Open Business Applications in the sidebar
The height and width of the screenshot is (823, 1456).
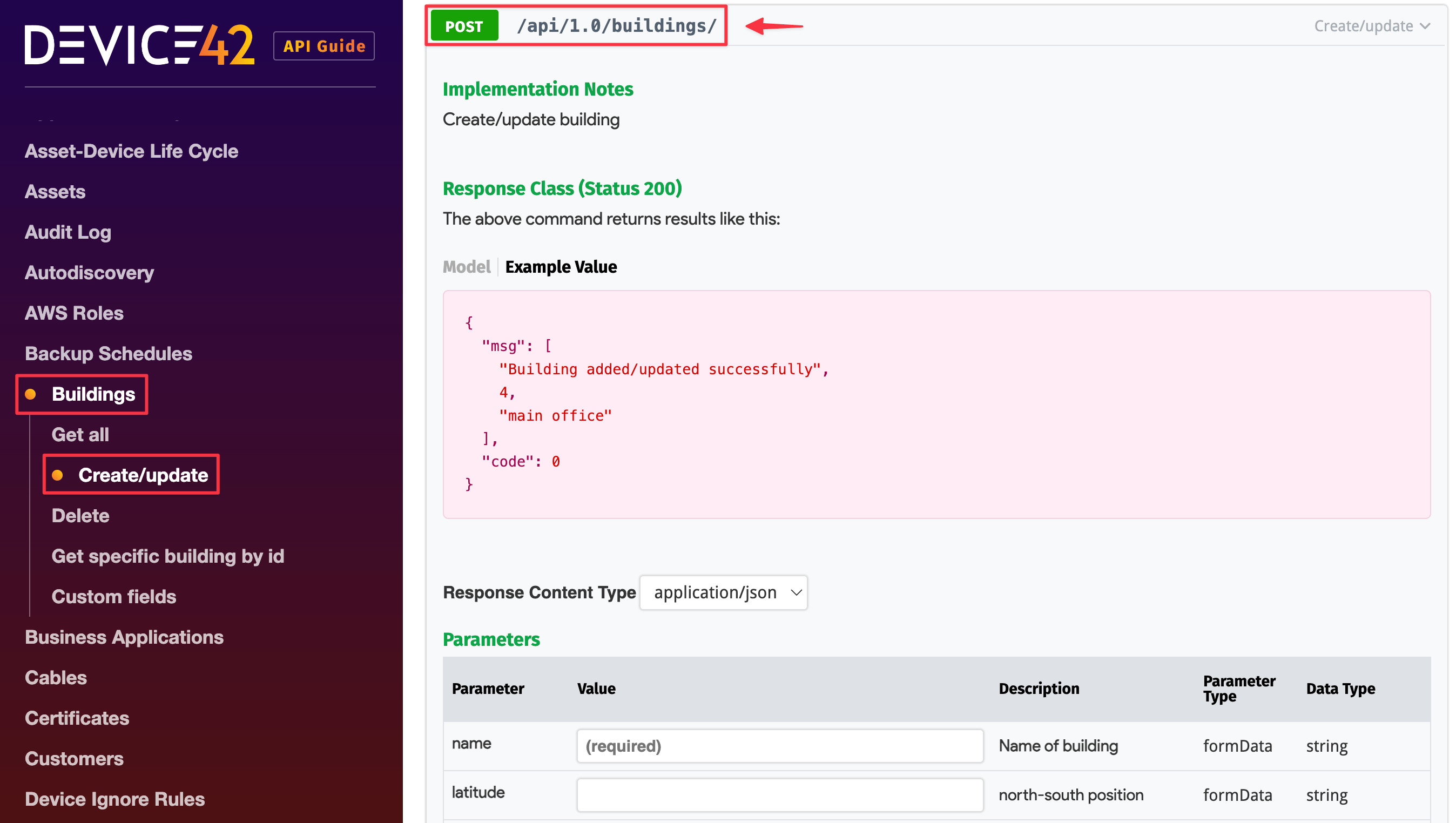coord(124,637)
